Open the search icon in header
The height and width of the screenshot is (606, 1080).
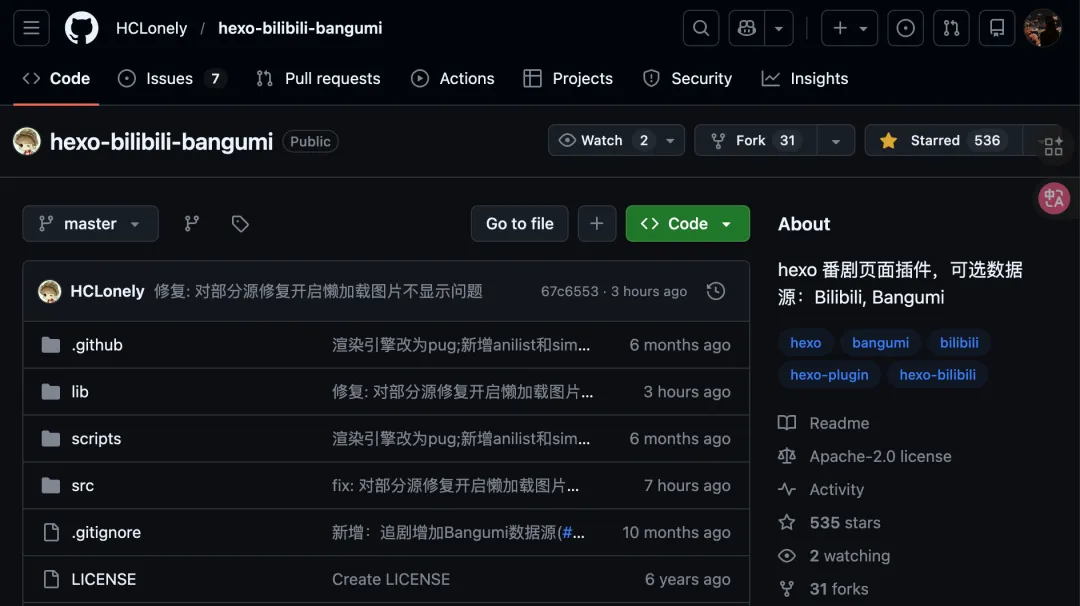tap(700, 28)
